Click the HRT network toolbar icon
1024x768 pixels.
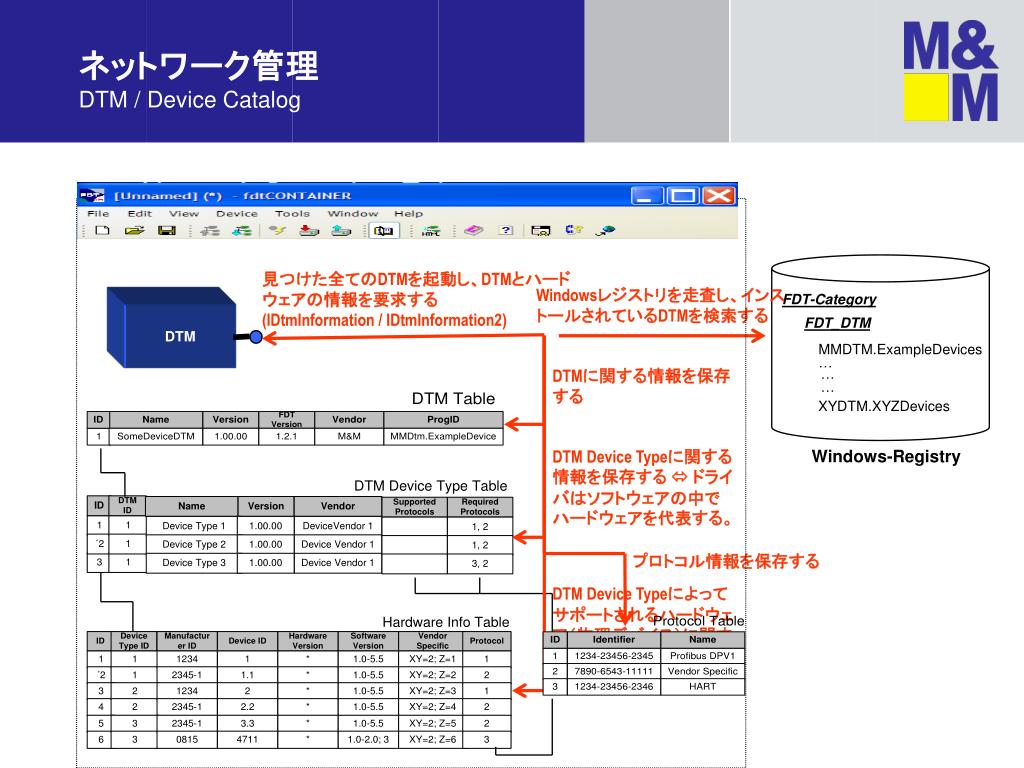pos(431,231)
